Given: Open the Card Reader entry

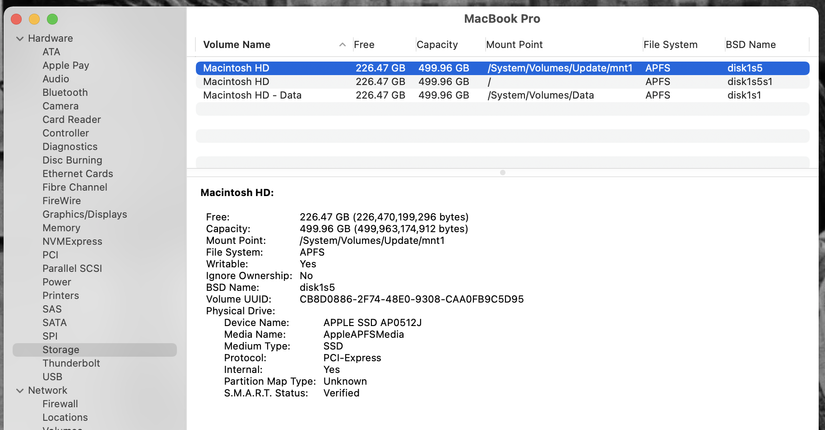Looking at the screenshot, I should pos(72,119).
